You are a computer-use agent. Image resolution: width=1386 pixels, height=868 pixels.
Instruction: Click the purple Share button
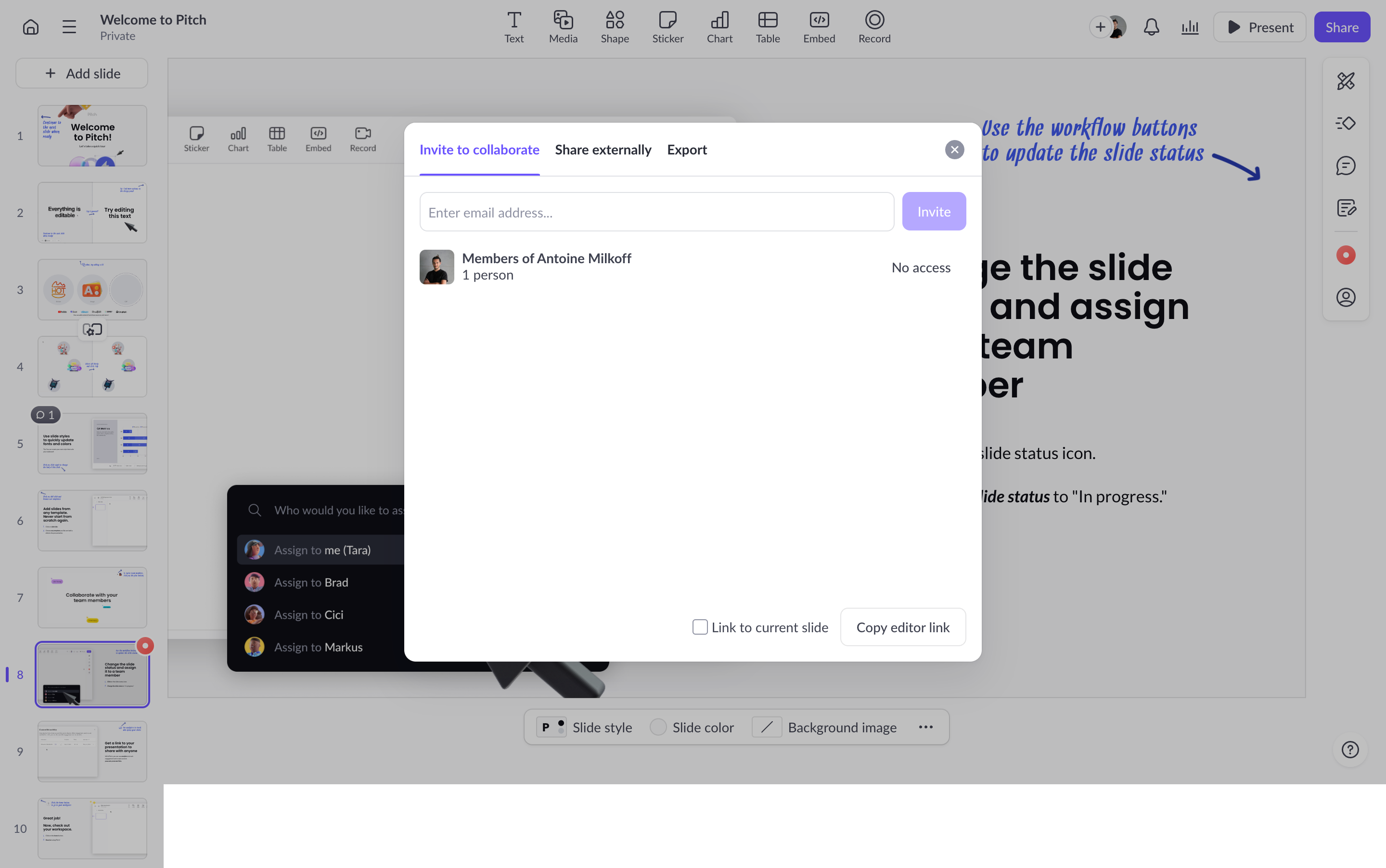coord(1341,27)
